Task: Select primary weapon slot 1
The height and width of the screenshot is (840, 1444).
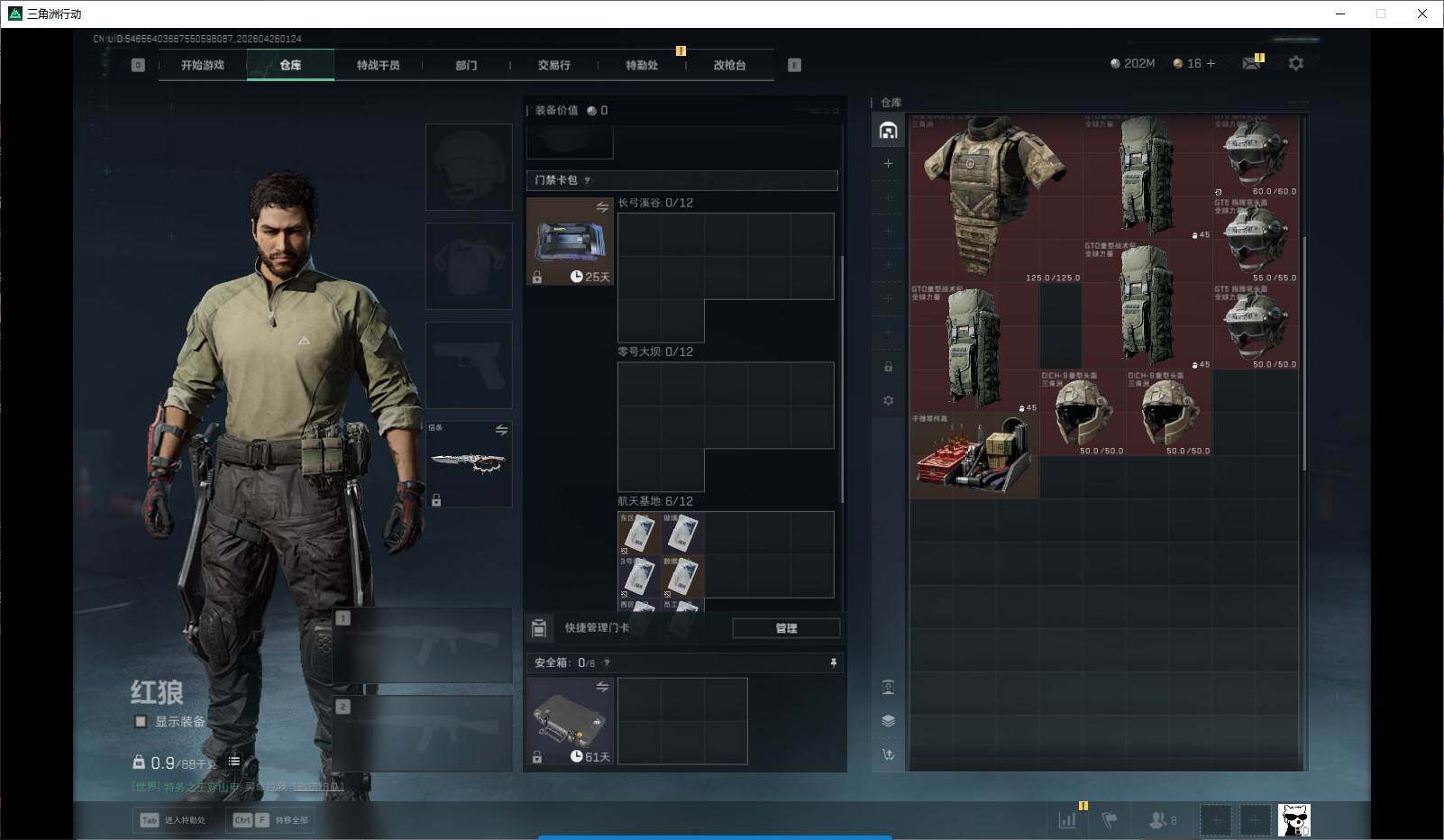Action: 423,644
